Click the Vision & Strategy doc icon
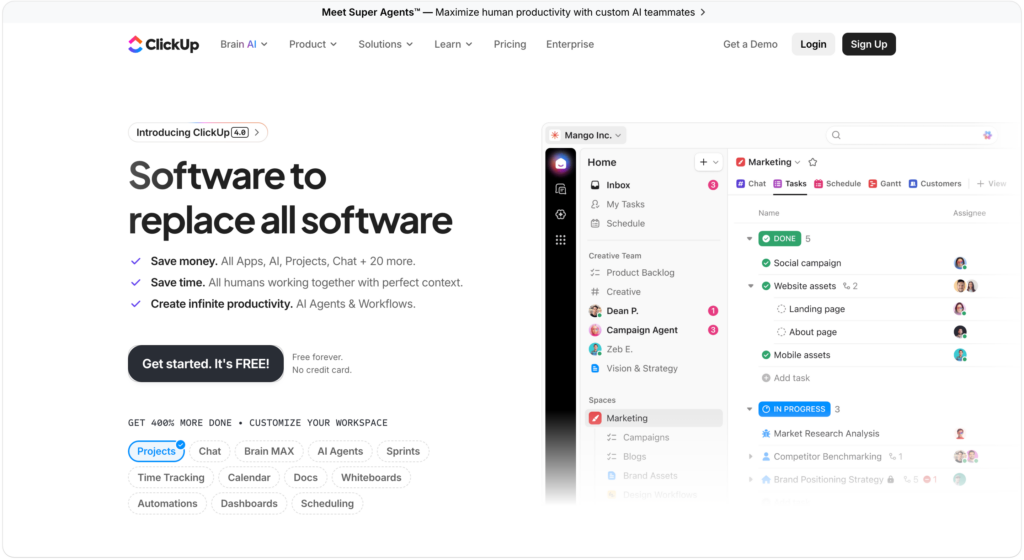This screenshot has width=1024, height=560. tap(595, 368)
